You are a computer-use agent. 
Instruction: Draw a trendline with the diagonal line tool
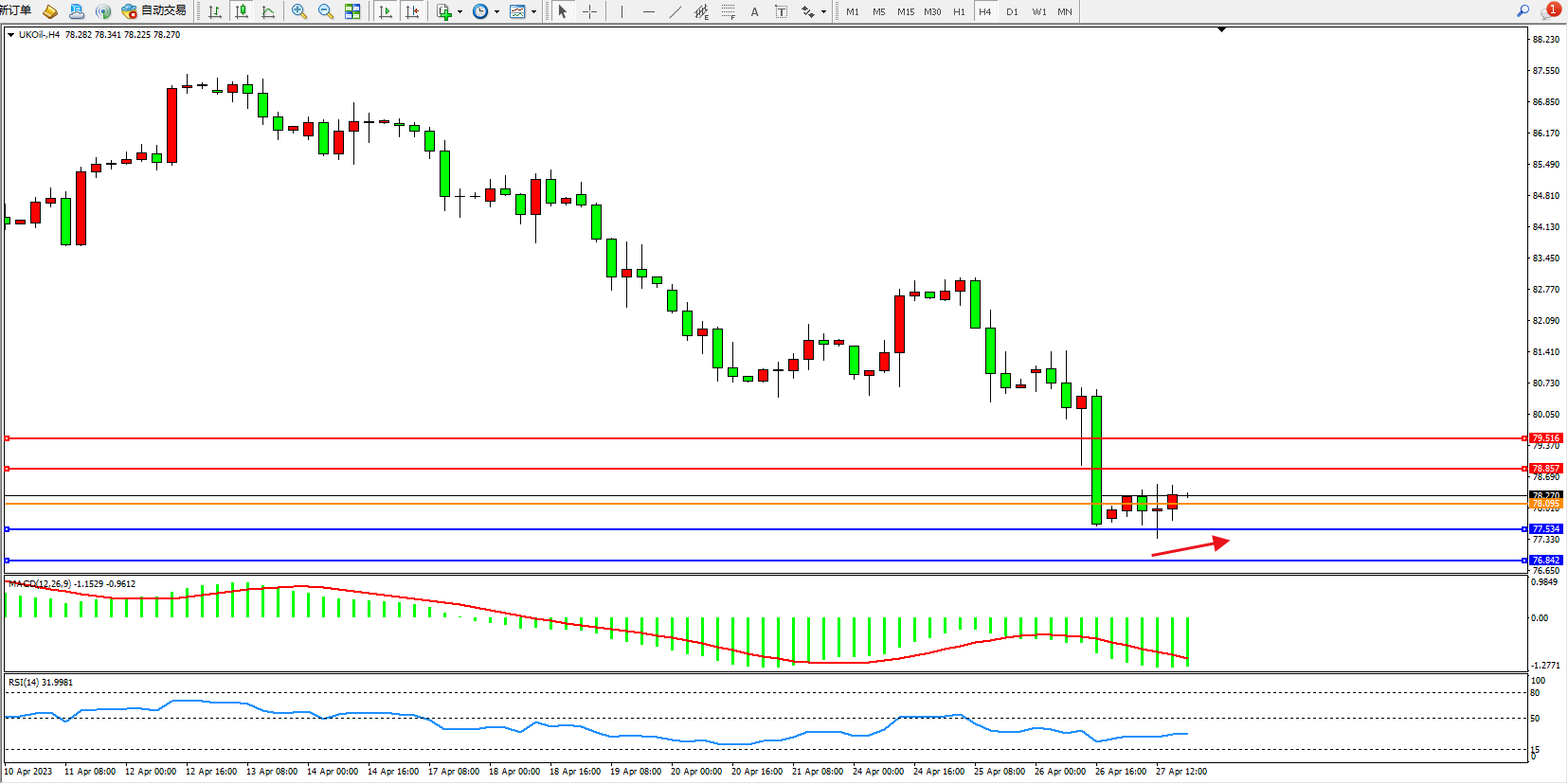(x=675, y=11)
